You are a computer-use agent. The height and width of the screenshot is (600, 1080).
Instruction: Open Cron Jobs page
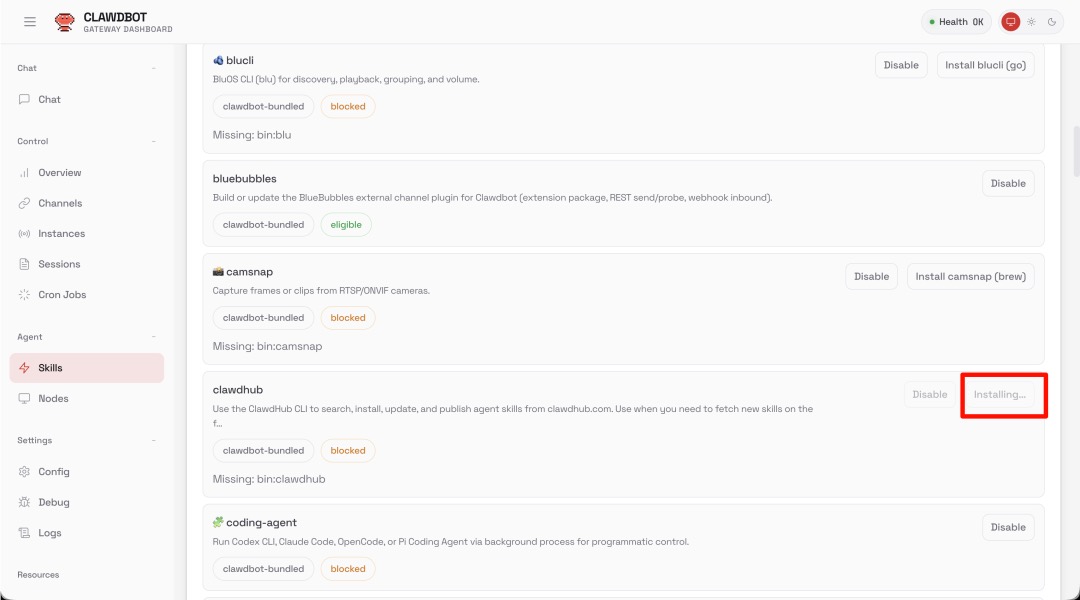point(62,295)
